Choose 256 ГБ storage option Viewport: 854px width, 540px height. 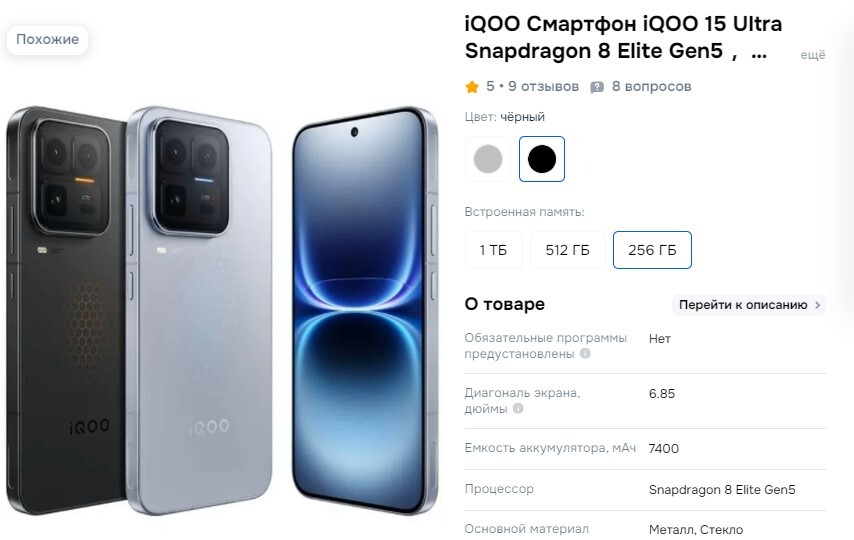tap(652, 250)
